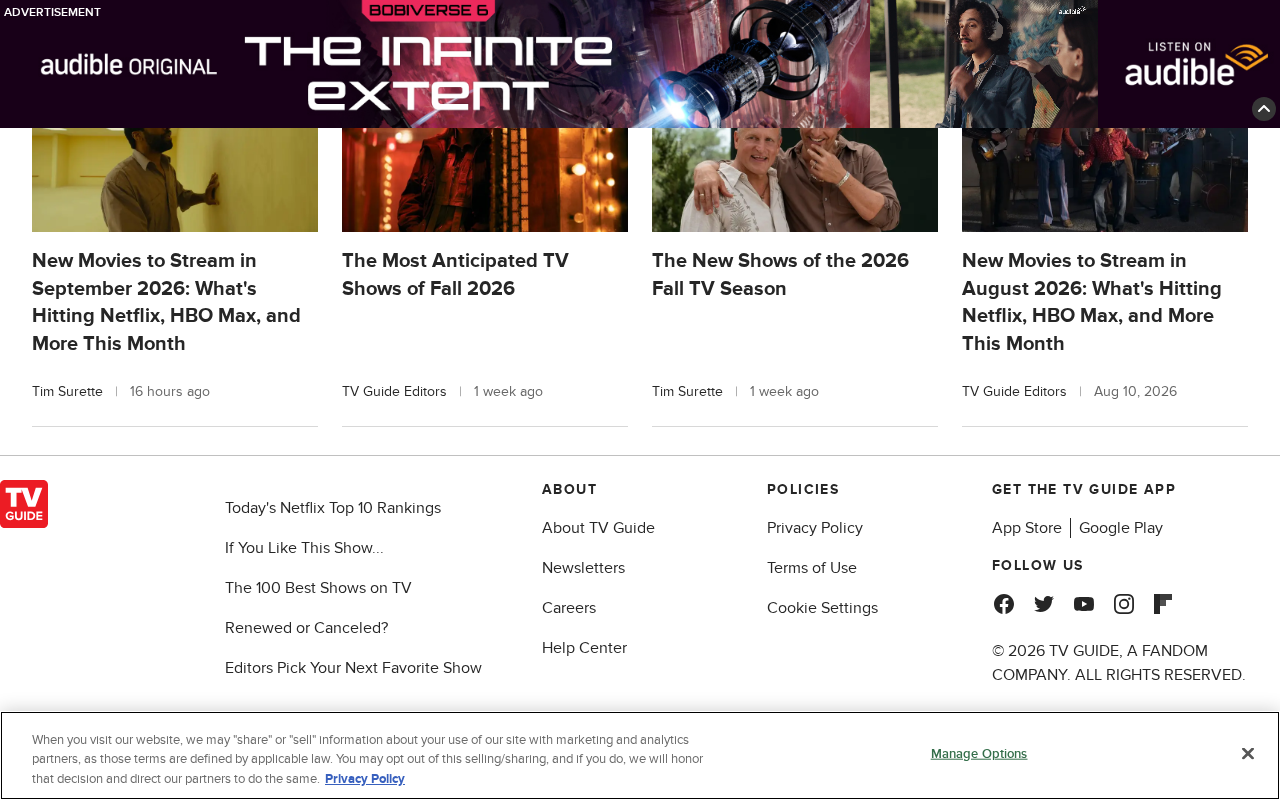The width and height of the screenshot is (1280, 800).
Task: Click TV Guide Editors byline dated 1 week ago
Action: pyautogui.click(x=394, y=392)
